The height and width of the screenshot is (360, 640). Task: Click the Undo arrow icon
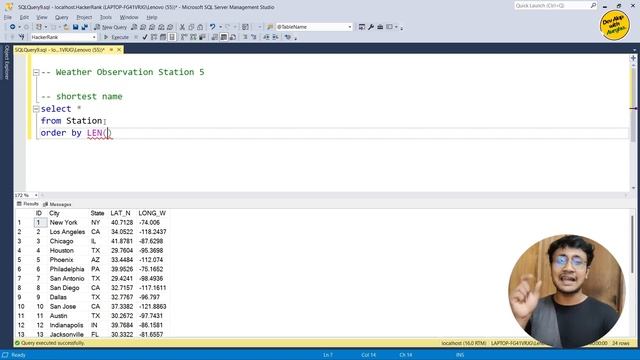click(x=213, y=27)
